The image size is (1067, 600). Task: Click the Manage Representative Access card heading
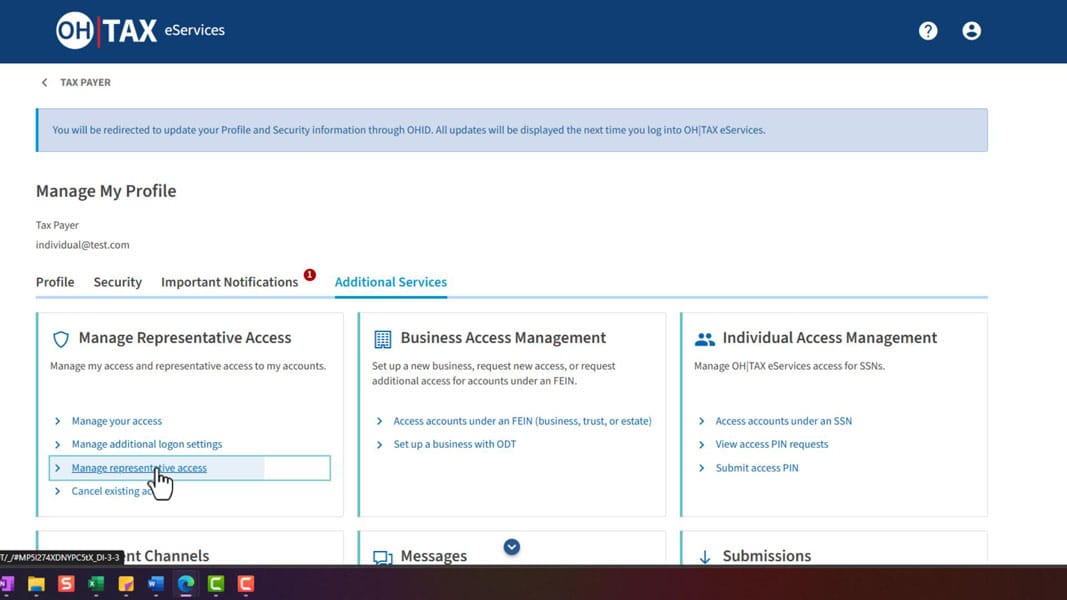pos(184,338)
